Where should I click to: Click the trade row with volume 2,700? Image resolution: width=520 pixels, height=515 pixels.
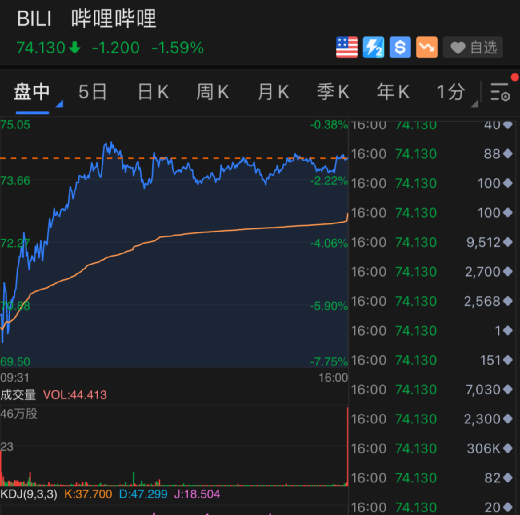pos(432,272)
